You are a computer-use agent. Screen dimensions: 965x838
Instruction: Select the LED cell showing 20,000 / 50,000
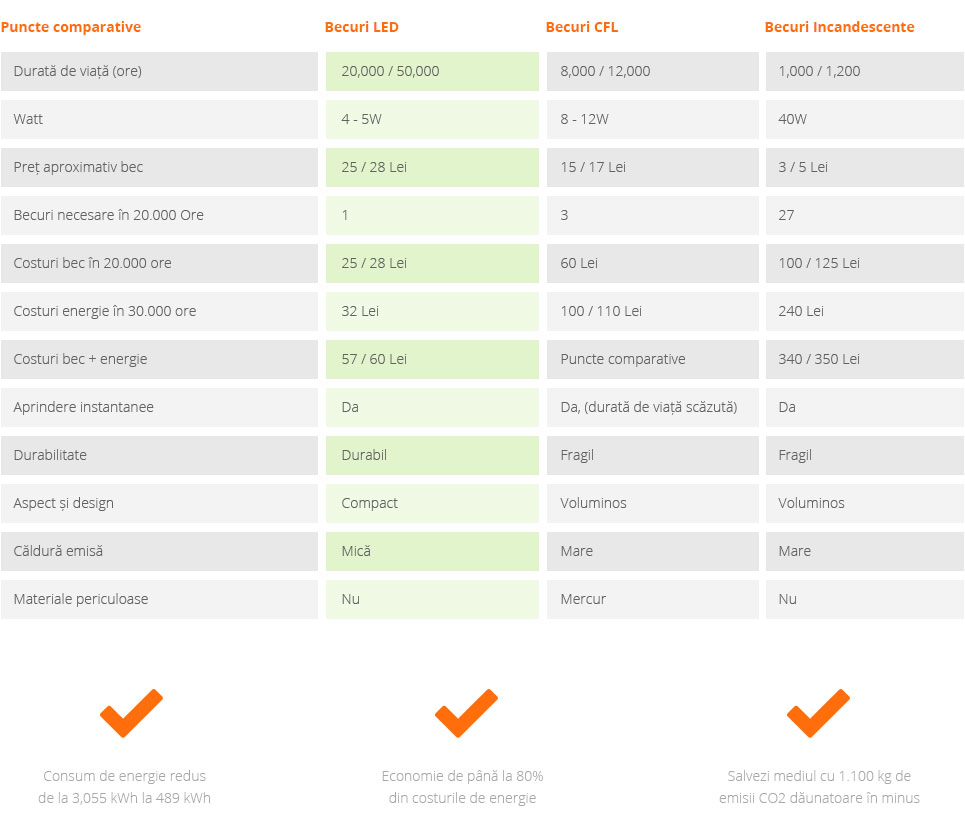point(432,71)
